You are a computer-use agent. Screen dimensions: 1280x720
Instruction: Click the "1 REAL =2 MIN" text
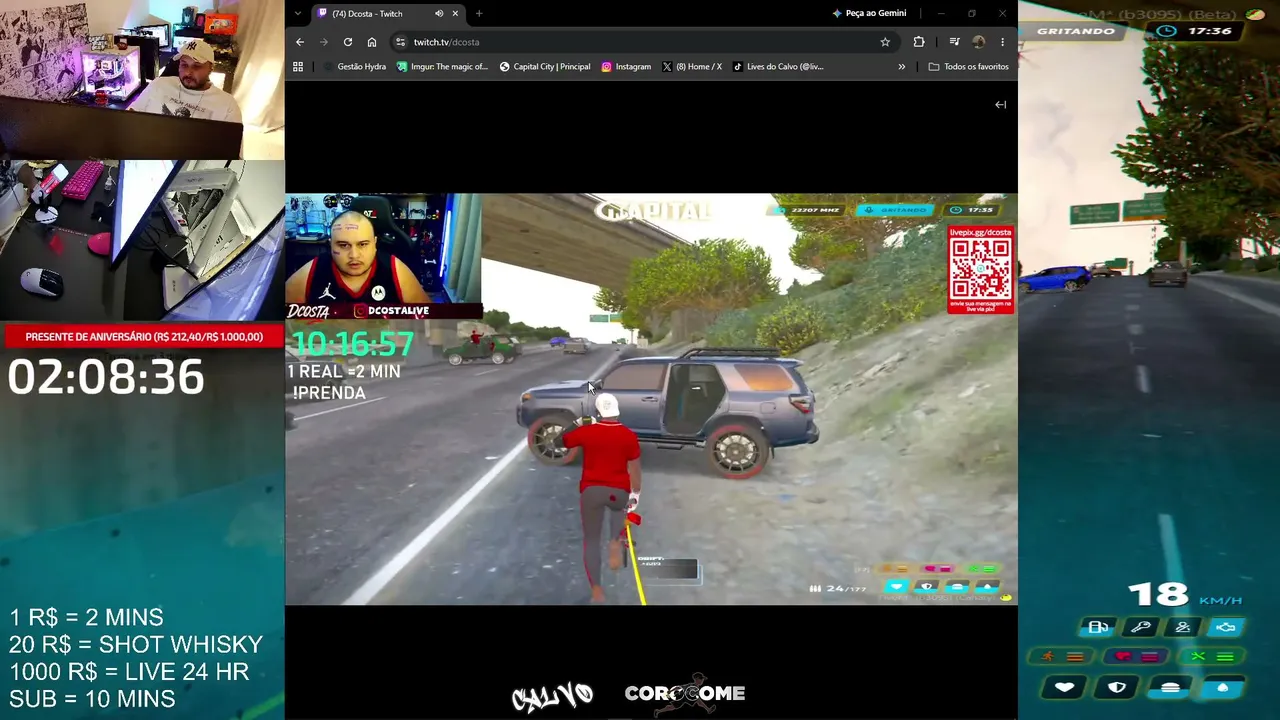(344, 371)
